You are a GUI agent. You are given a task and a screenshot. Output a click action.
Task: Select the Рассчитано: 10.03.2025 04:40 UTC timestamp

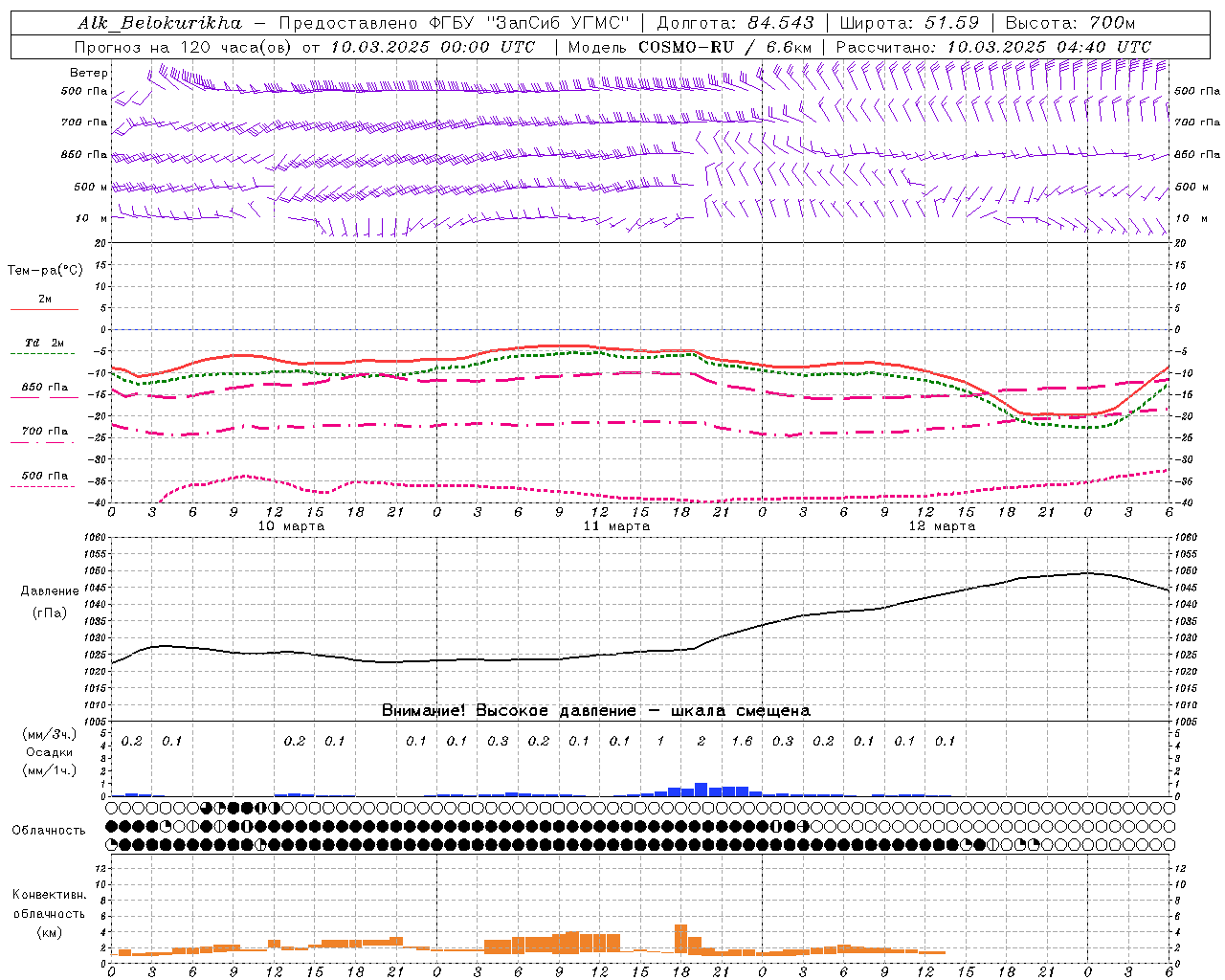[x=993, y=47]
